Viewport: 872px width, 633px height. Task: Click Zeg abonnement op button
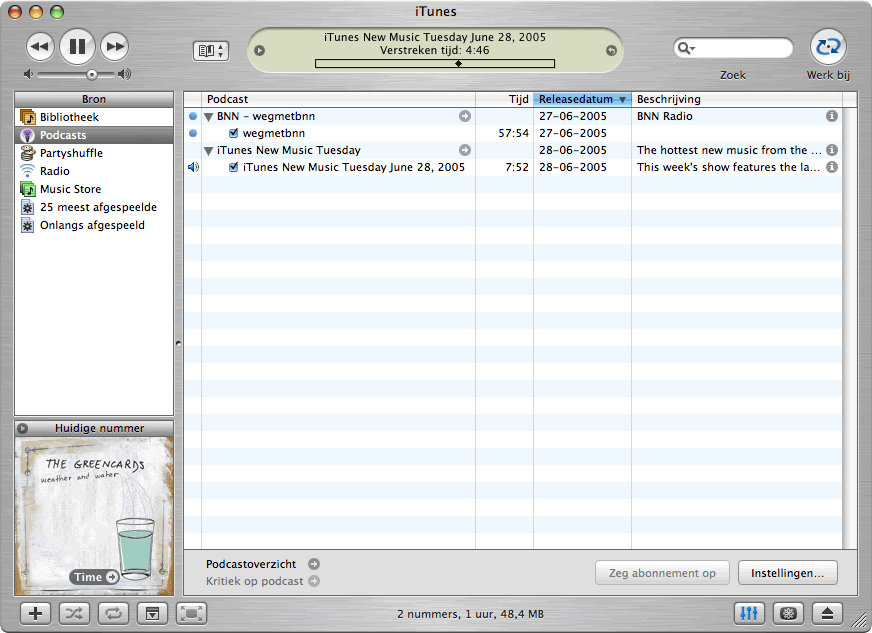[662, 573]
